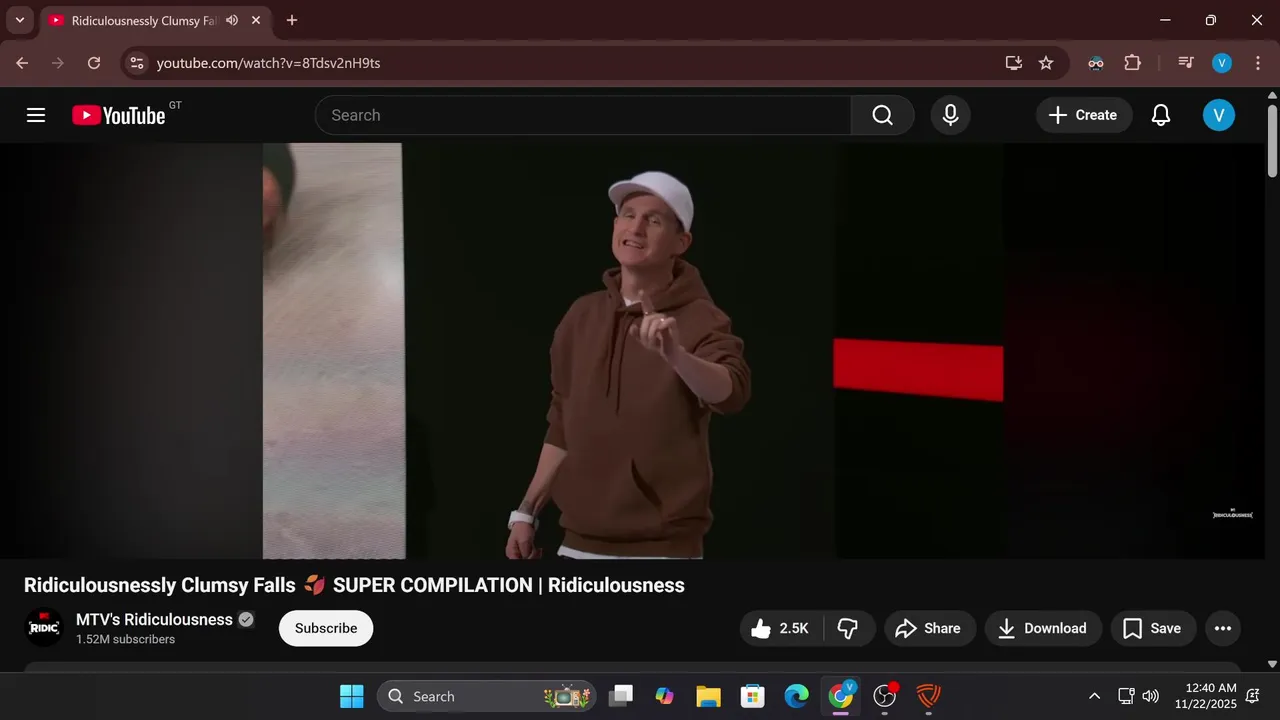Close the Ridiculousnessly Clumsy Falls tab
Screen dimensions: 1280x720
coord(256,20)
